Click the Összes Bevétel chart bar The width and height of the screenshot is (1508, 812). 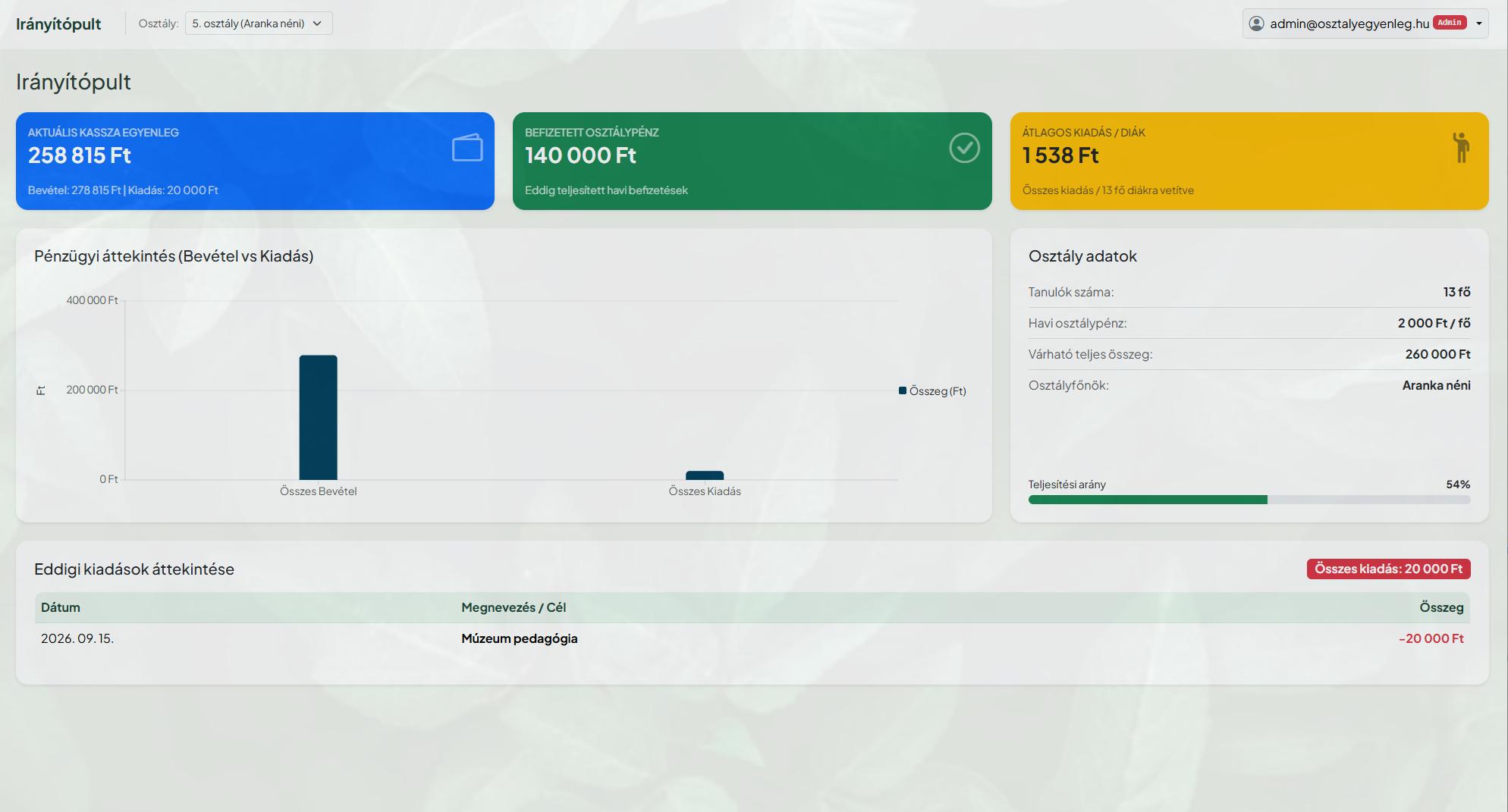(x=318, y=417)
